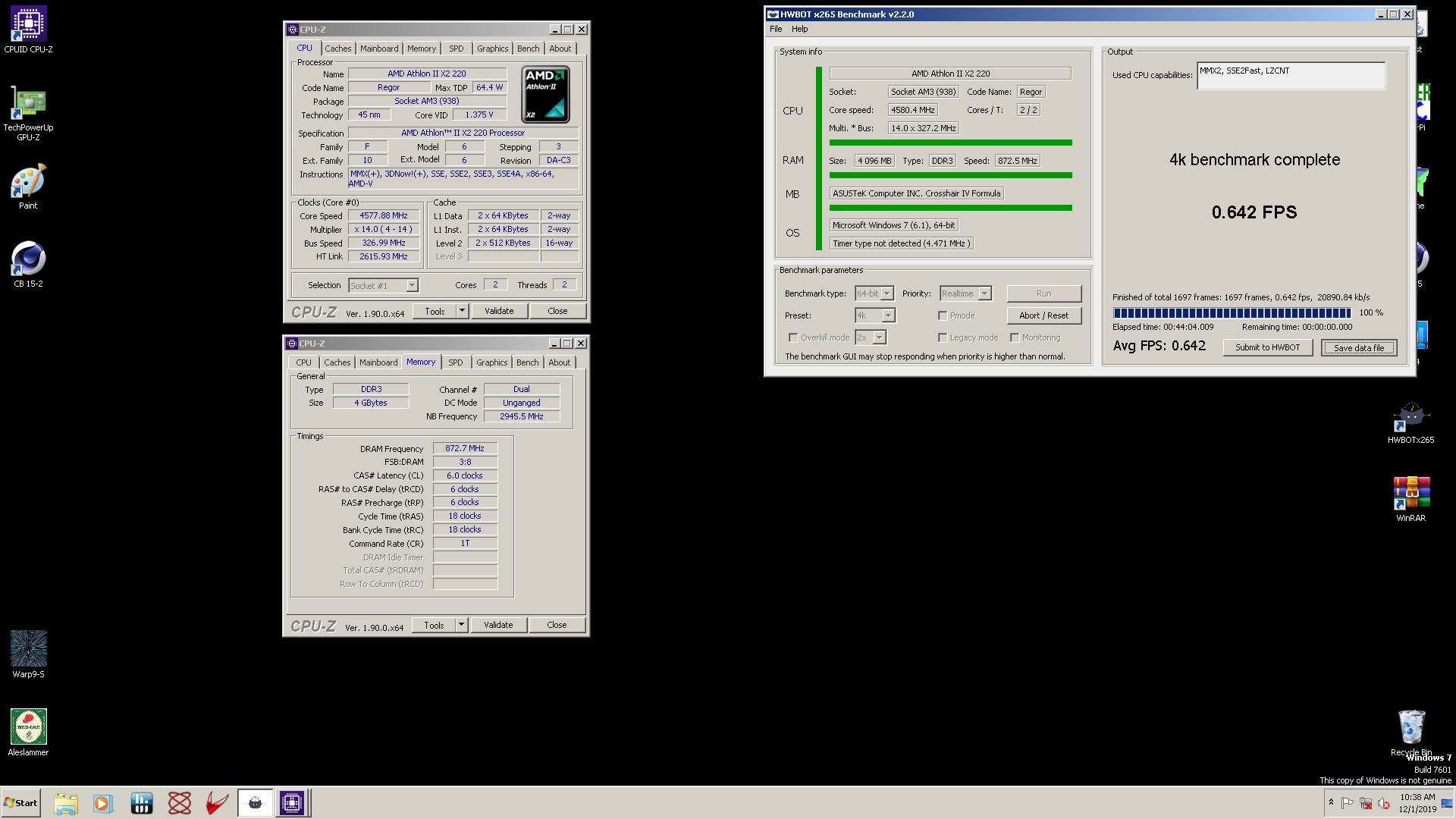Click the red swoosh taskbar icon
This screenshot has height=819, width=1456.
(x=218, y=803)
